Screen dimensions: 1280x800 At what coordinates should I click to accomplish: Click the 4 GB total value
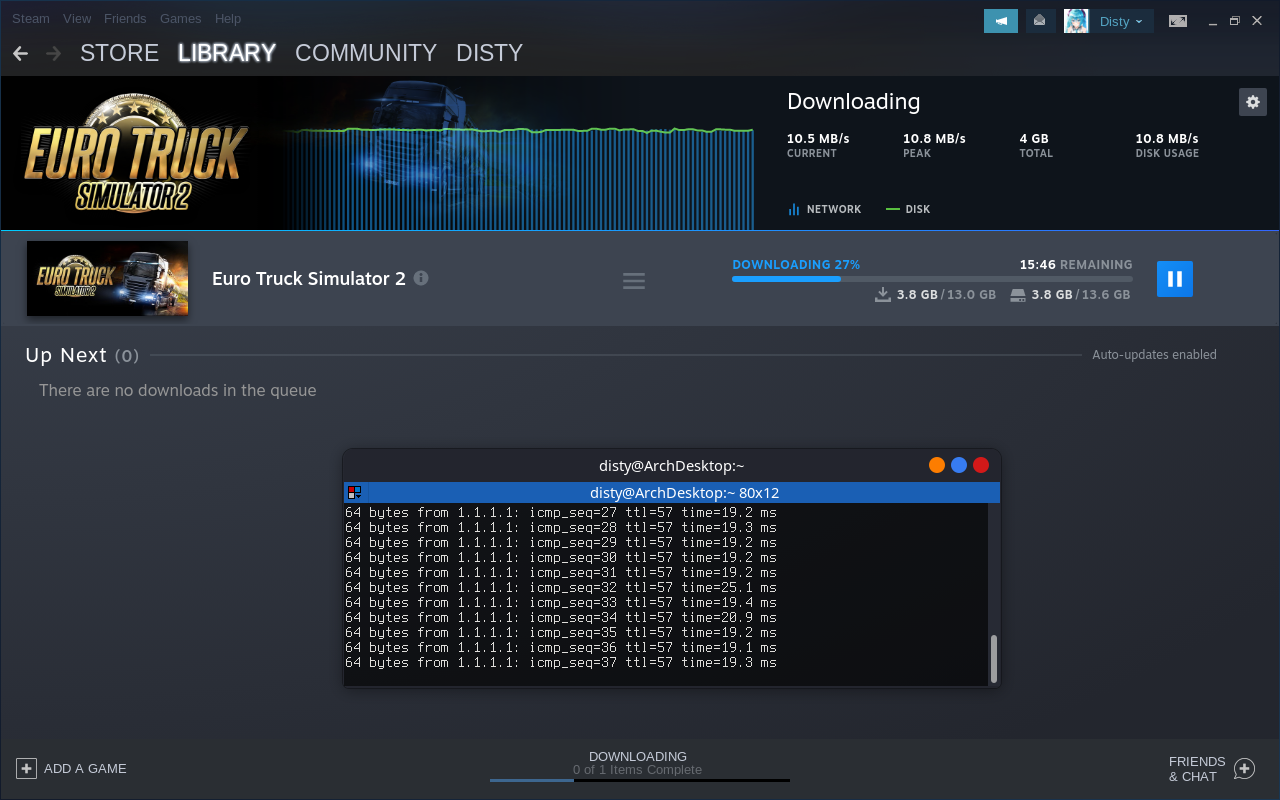[x=1034, y=138]
